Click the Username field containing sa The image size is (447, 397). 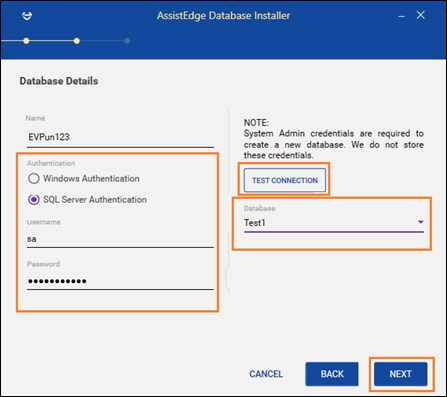[120, 239]
